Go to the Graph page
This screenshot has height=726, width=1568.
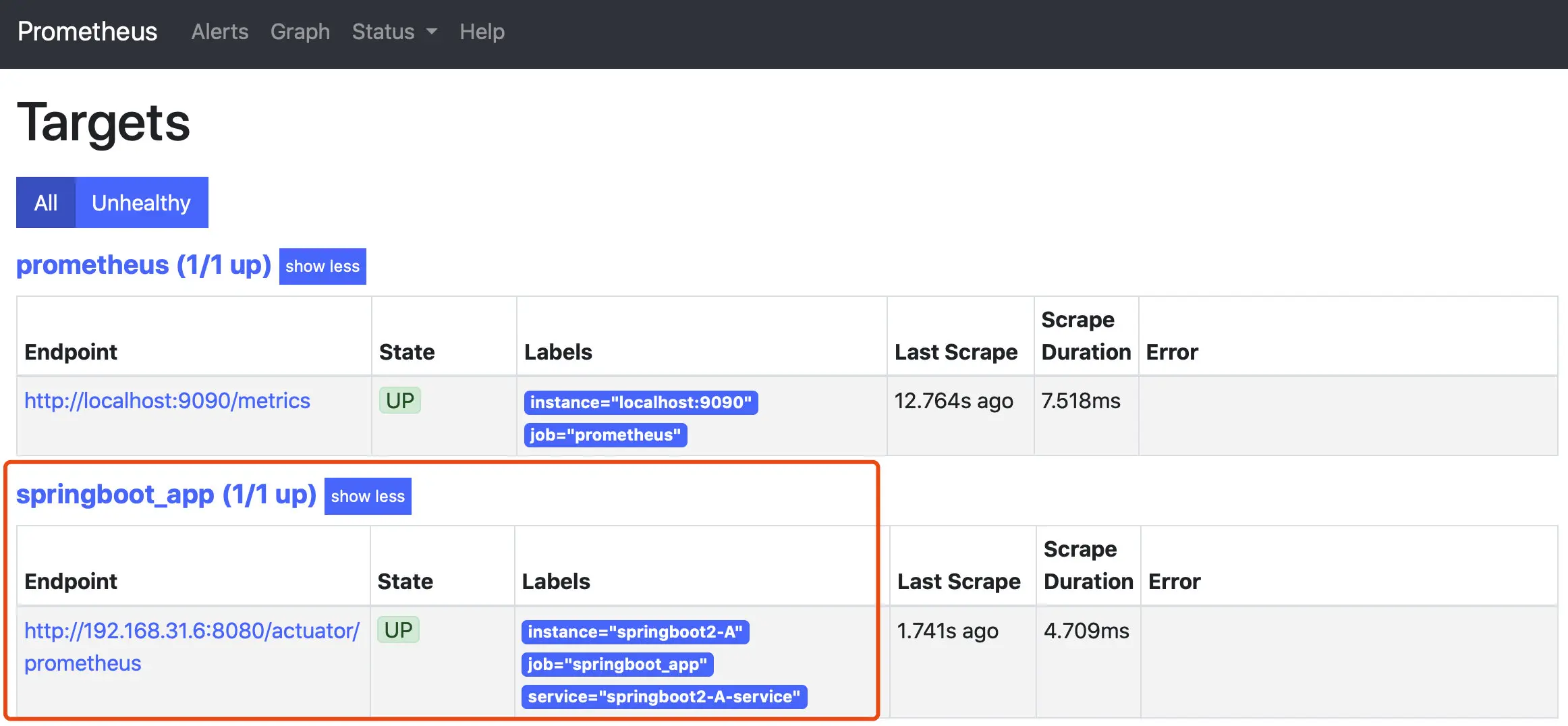coord(300,32)
